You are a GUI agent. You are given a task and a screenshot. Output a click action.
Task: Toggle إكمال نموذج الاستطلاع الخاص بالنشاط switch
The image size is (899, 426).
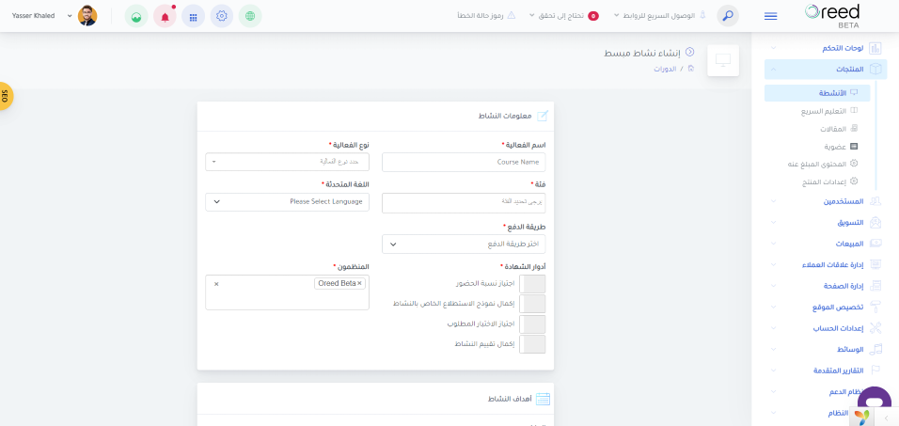coord(532,304)
